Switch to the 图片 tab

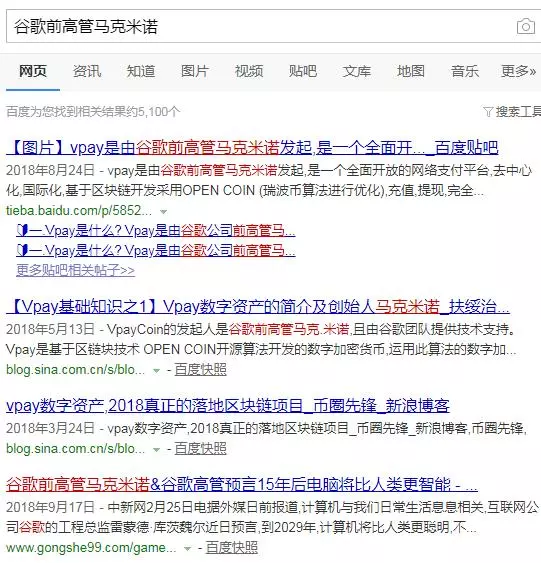pos(195,71)
